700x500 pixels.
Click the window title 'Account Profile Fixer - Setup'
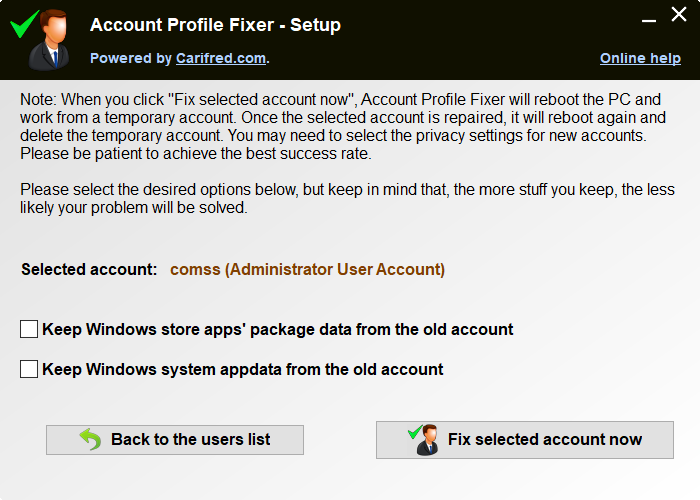tap(215, 25)
